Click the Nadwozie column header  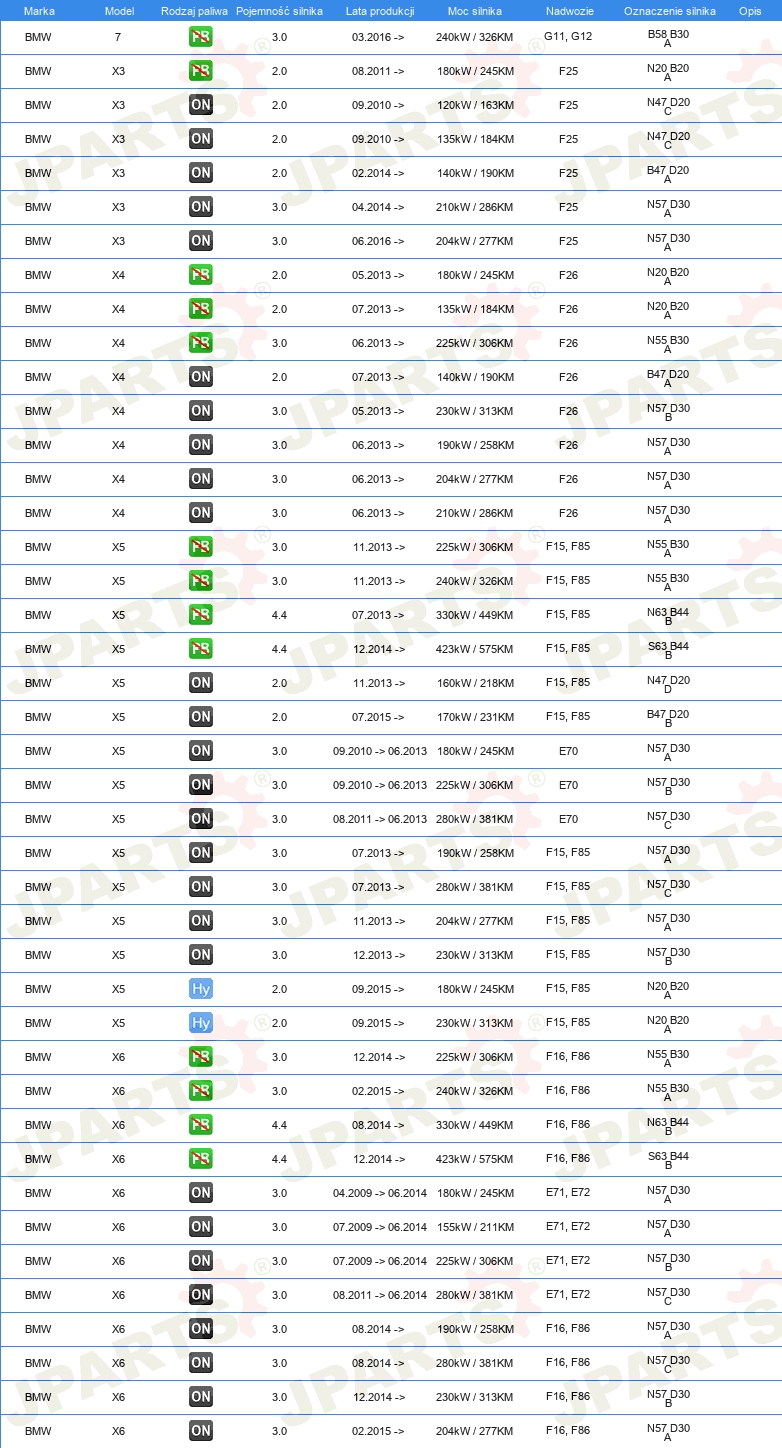(x=568, y=11)
